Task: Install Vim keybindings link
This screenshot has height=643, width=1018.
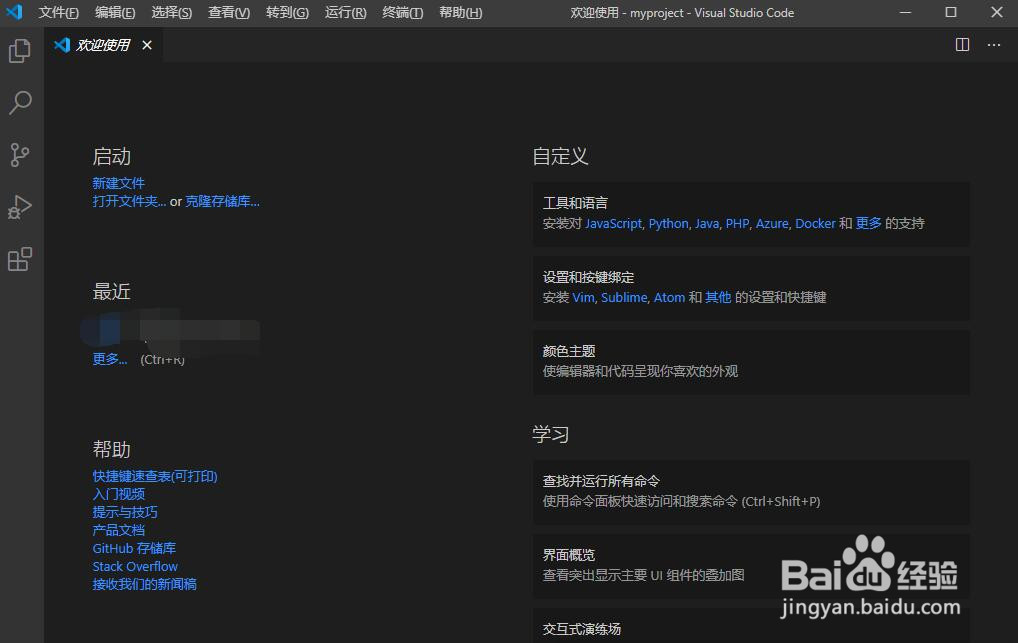Action: 582,297
